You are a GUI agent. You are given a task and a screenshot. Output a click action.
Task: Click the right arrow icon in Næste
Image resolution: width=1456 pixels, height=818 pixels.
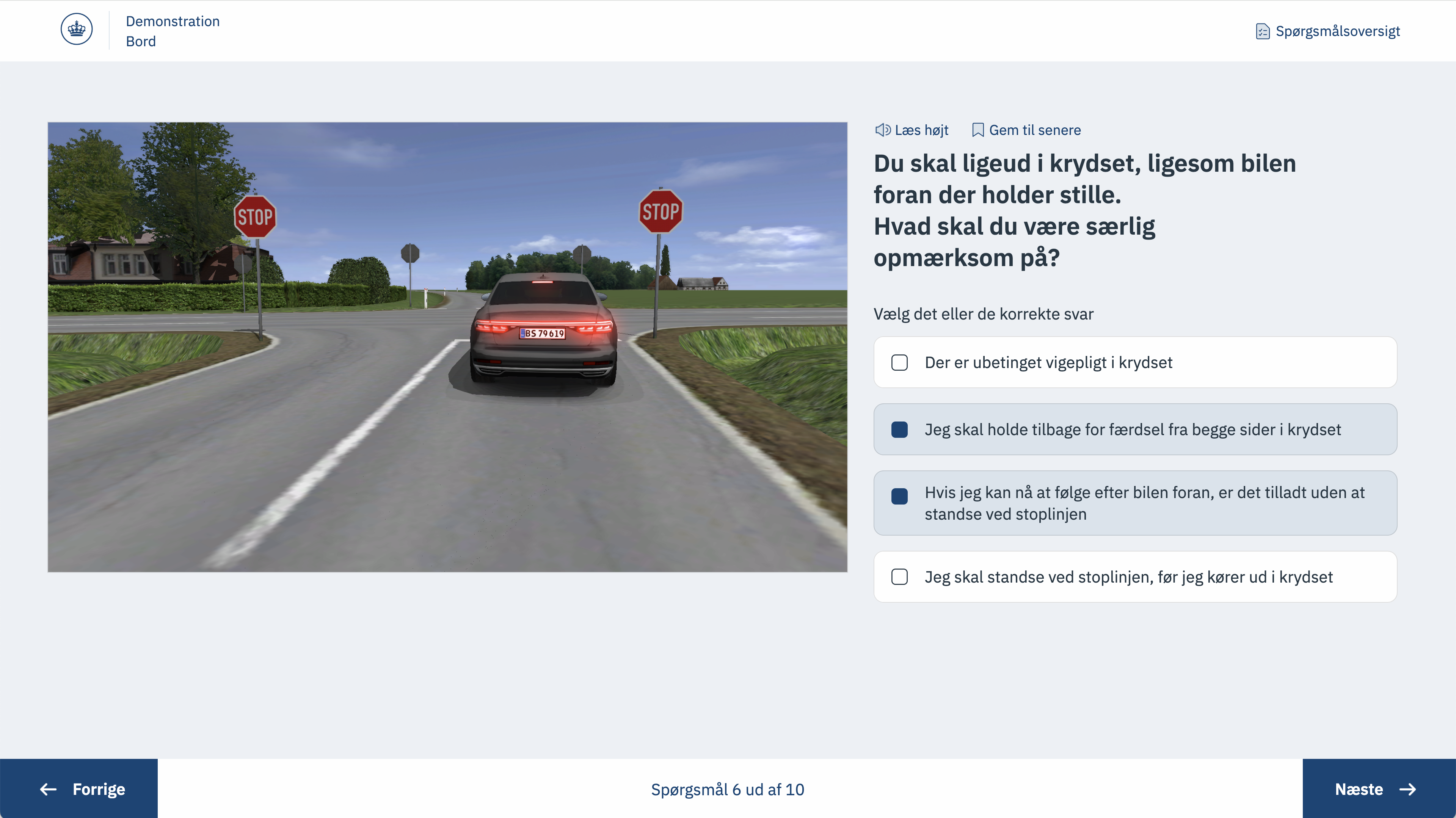(x=1407, y=789)
